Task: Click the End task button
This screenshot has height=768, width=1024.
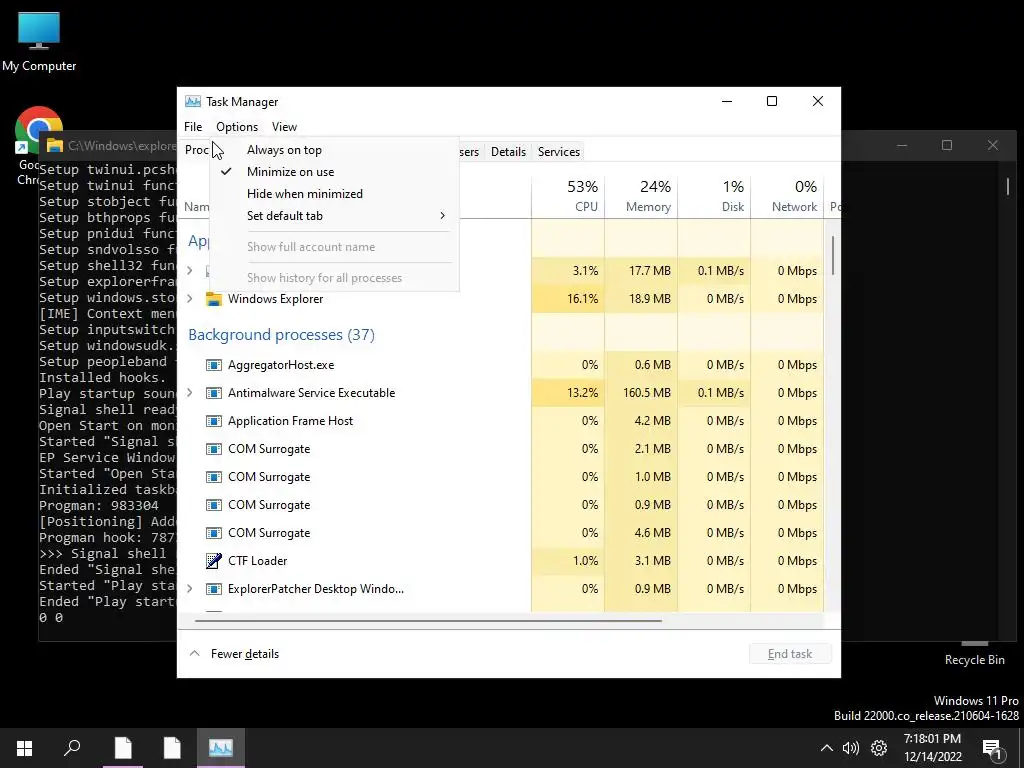Action: click(790, 654)
